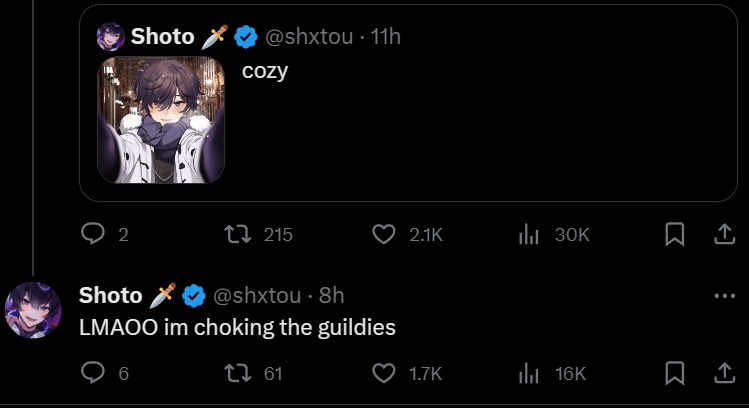Screen dimensions: 749x408
Task: Repost the tweet with 61 reposts
Action: point(238,373)
